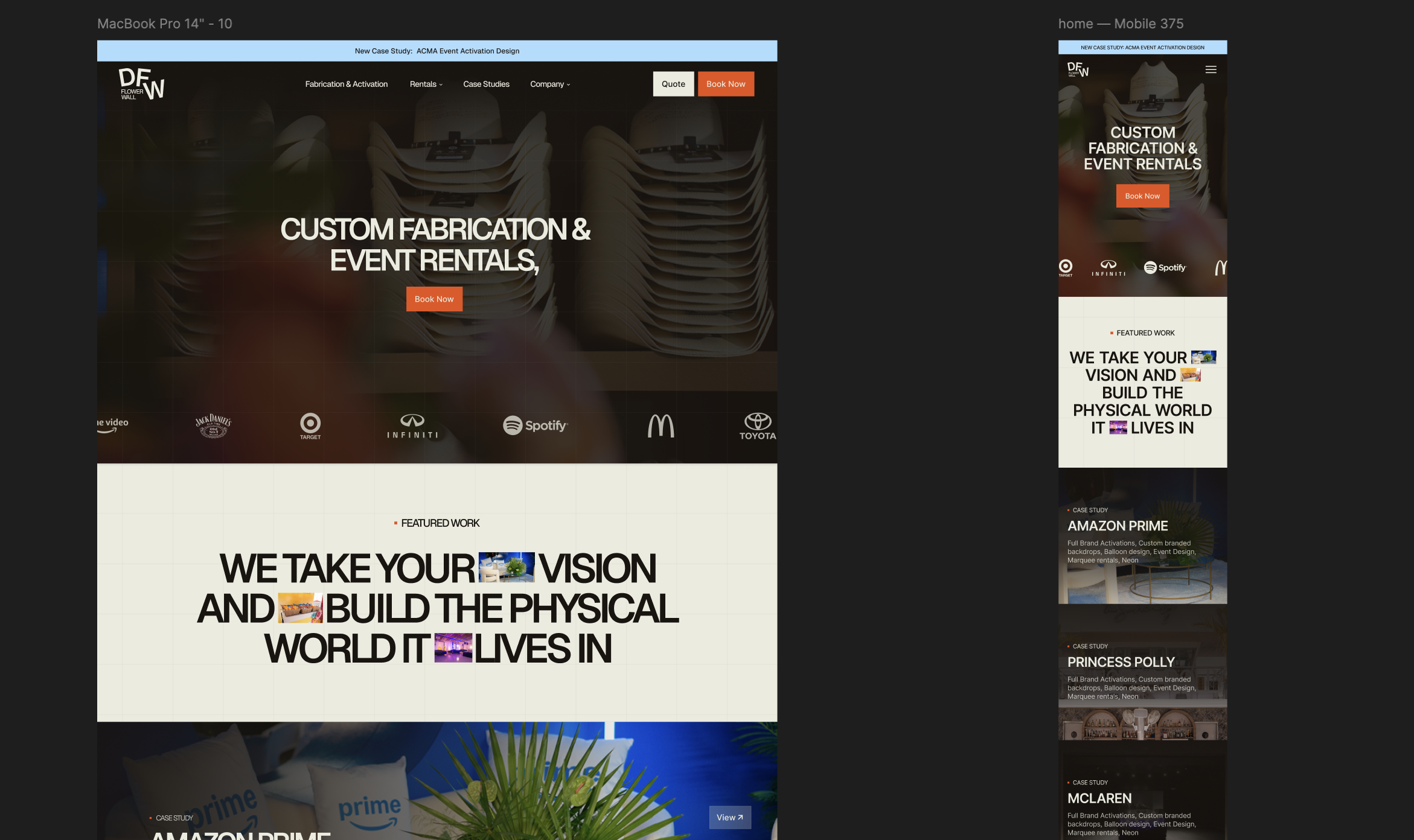Click the Target logo in the desktop logo strip

pyautogui.click(x=310, y=426)
